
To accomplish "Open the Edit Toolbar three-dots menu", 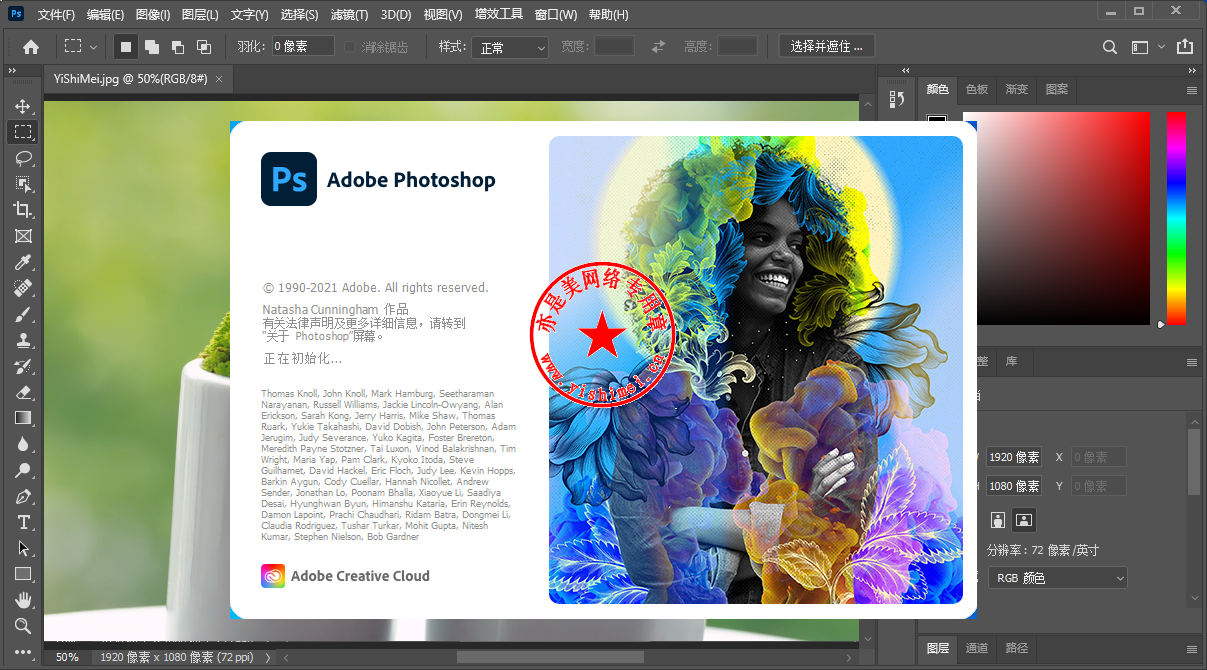I will [23, 651].
